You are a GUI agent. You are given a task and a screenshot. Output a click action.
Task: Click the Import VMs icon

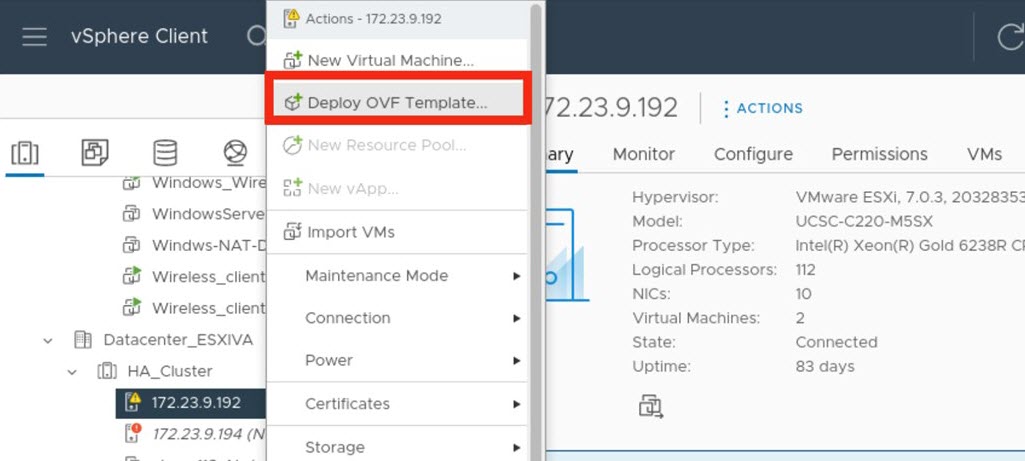pos(292,232)
